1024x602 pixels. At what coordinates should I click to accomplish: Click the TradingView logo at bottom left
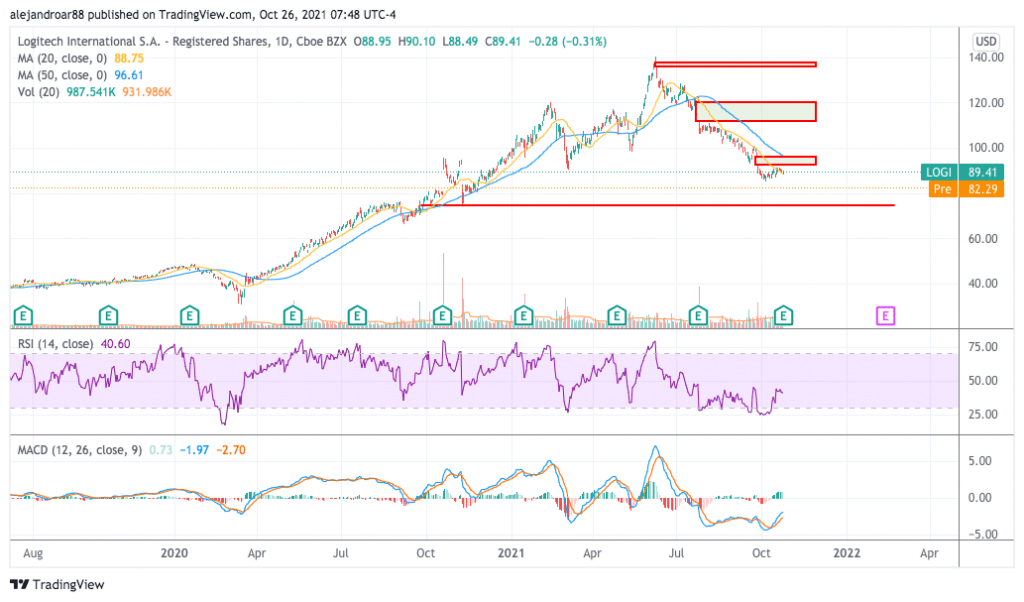point(57,584)
